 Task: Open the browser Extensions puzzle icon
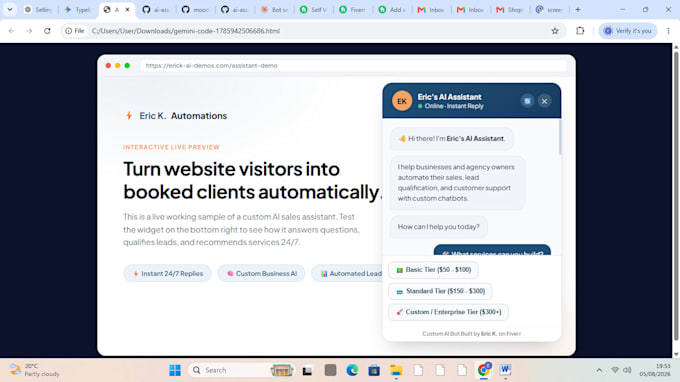[x=580, y=31]
